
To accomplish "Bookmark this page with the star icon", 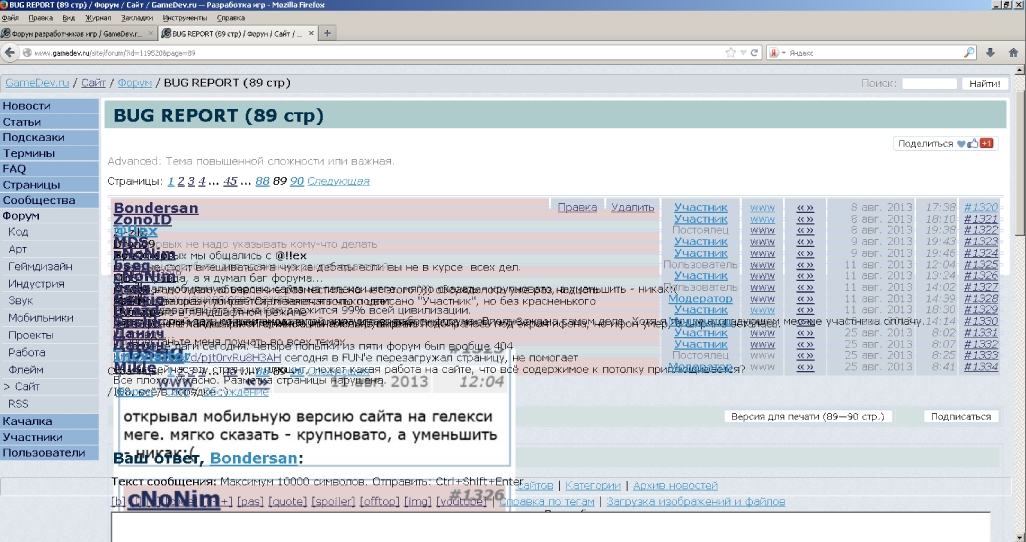I will tap(730, 52).
